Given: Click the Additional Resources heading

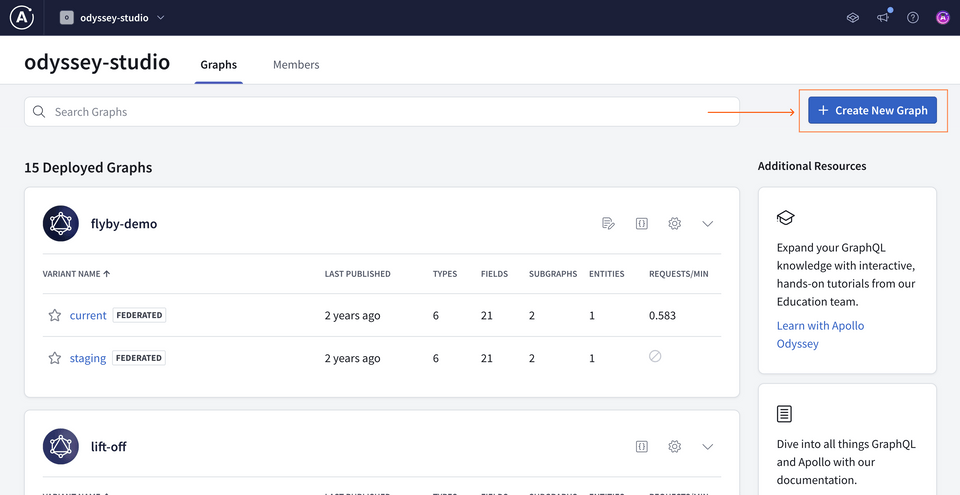Looking at the screenshot, I should pyautogui.click(x=812, y=166).
